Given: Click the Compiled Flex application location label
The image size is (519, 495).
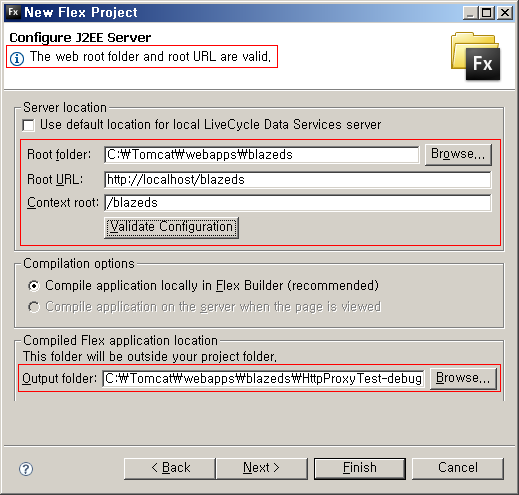Looking at the screenshot, I should pyautogui.click(x=120, y=341).
